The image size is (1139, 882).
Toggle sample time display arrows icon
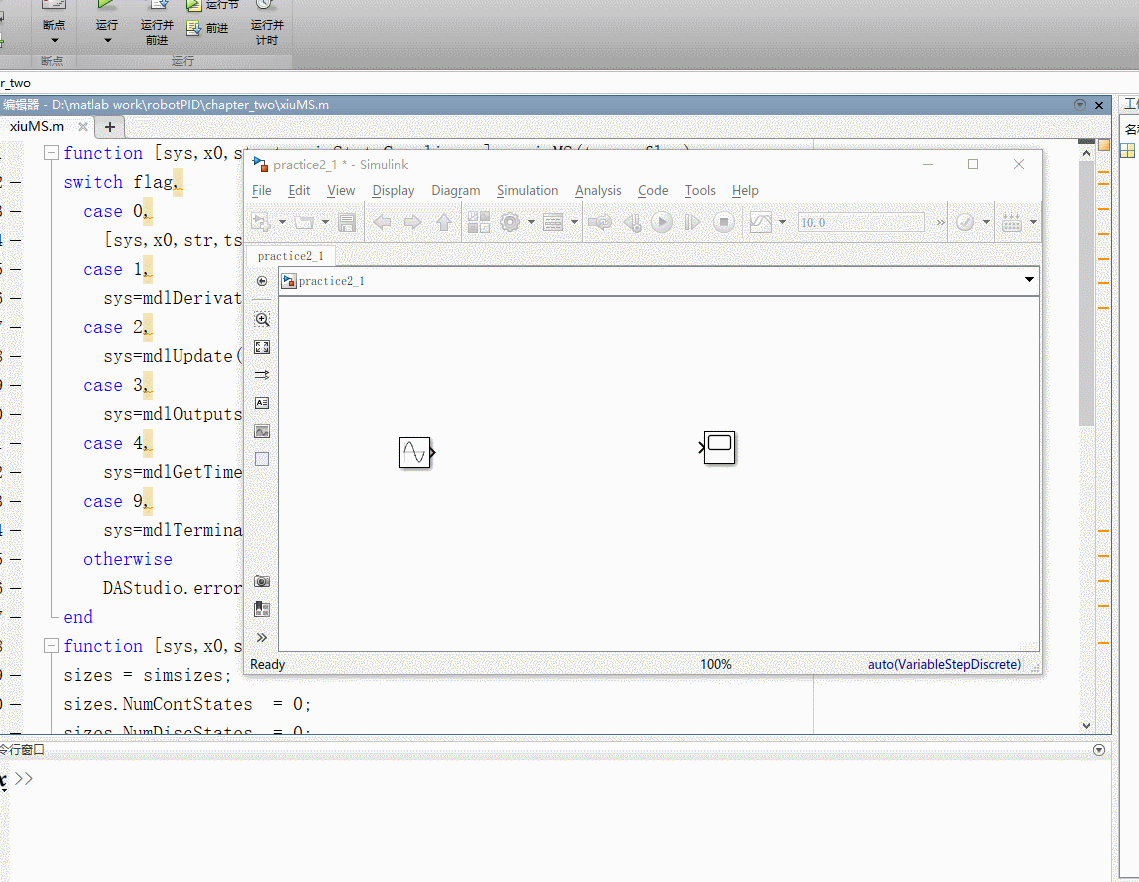coord(262,375)
